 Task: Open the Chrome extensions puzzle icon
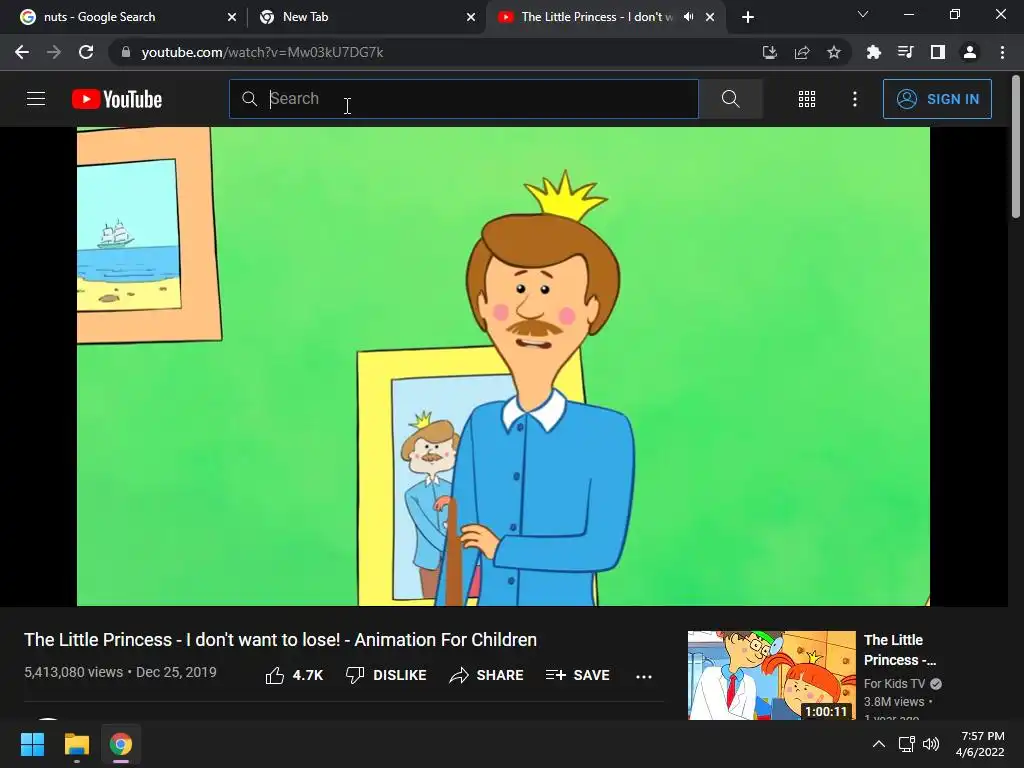(x=873, y=52)
